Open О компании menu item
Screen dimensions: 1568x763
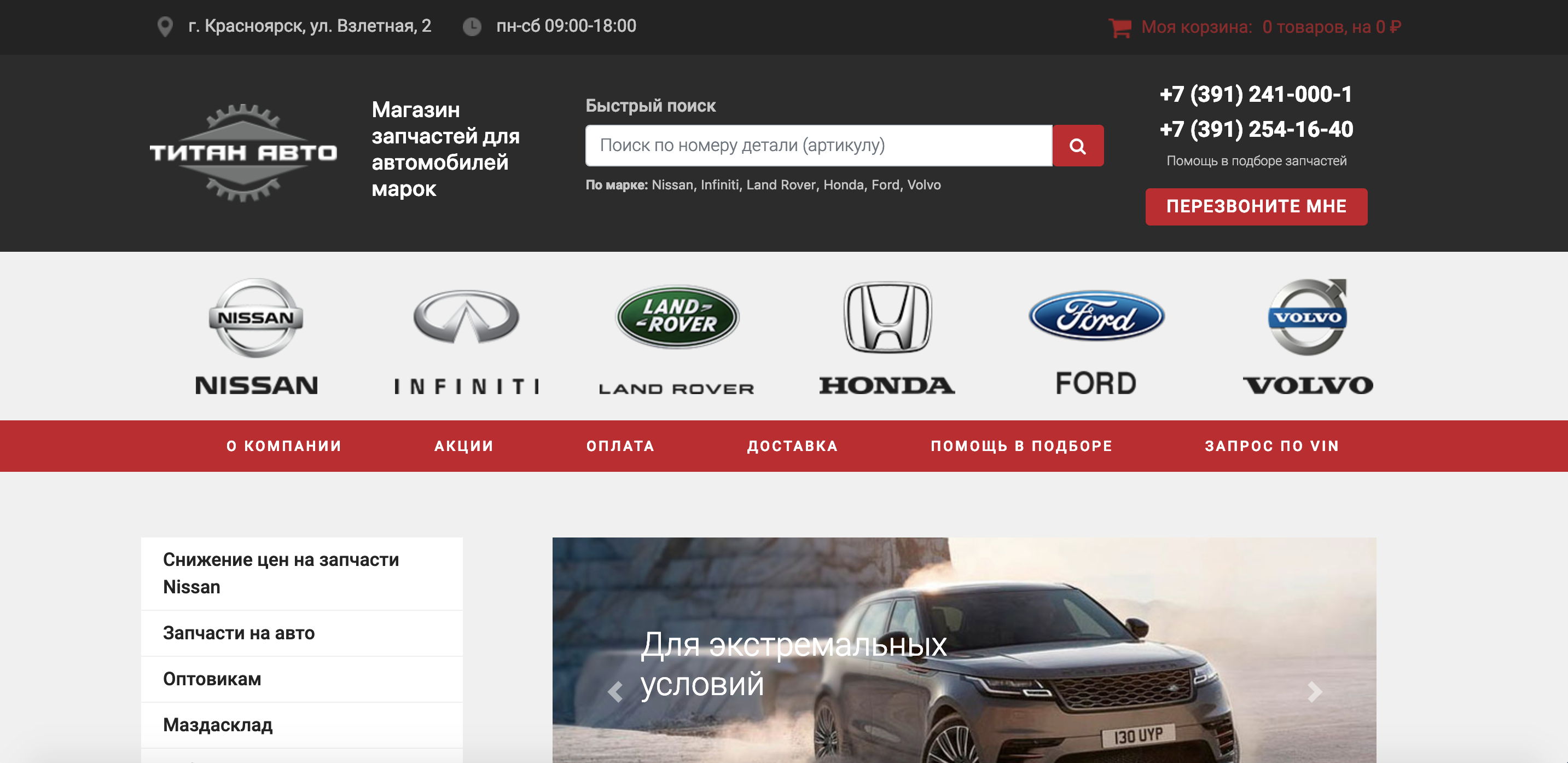(x=283, y=446)
